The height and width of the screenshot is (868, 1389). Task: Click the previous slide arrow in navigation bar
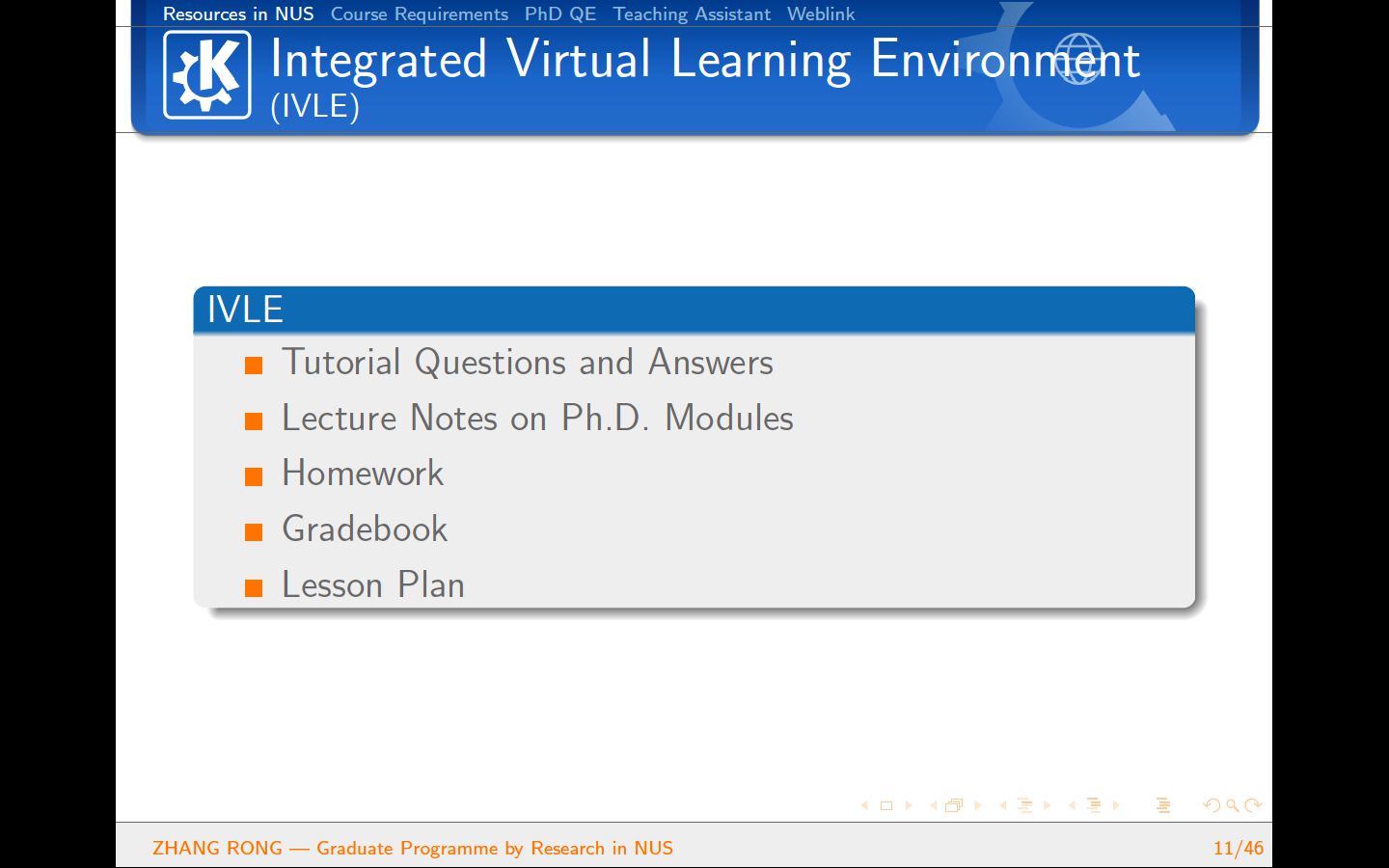pos(865,805)
